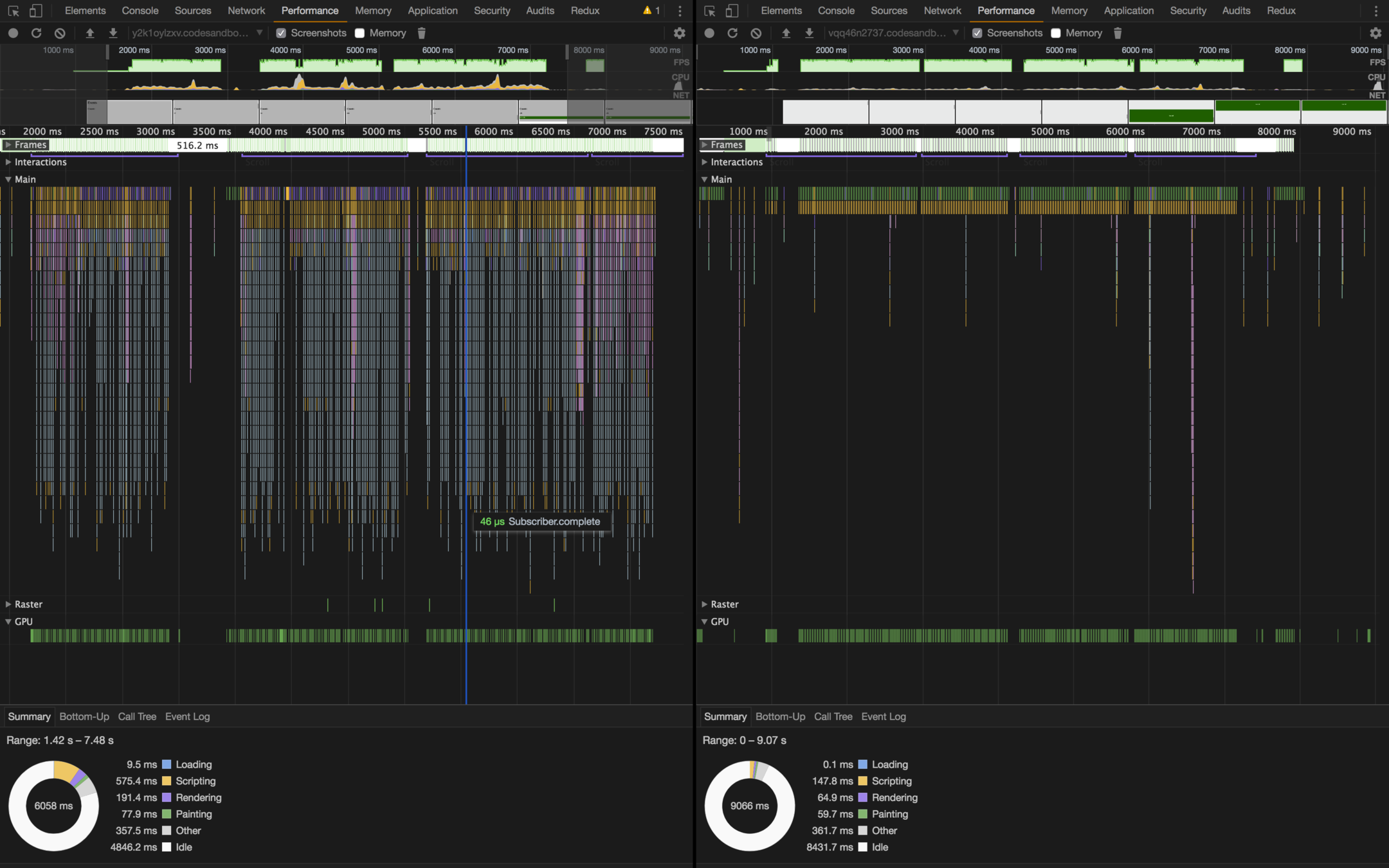Enable Memory checkbox in right panel

[1056, 33]
